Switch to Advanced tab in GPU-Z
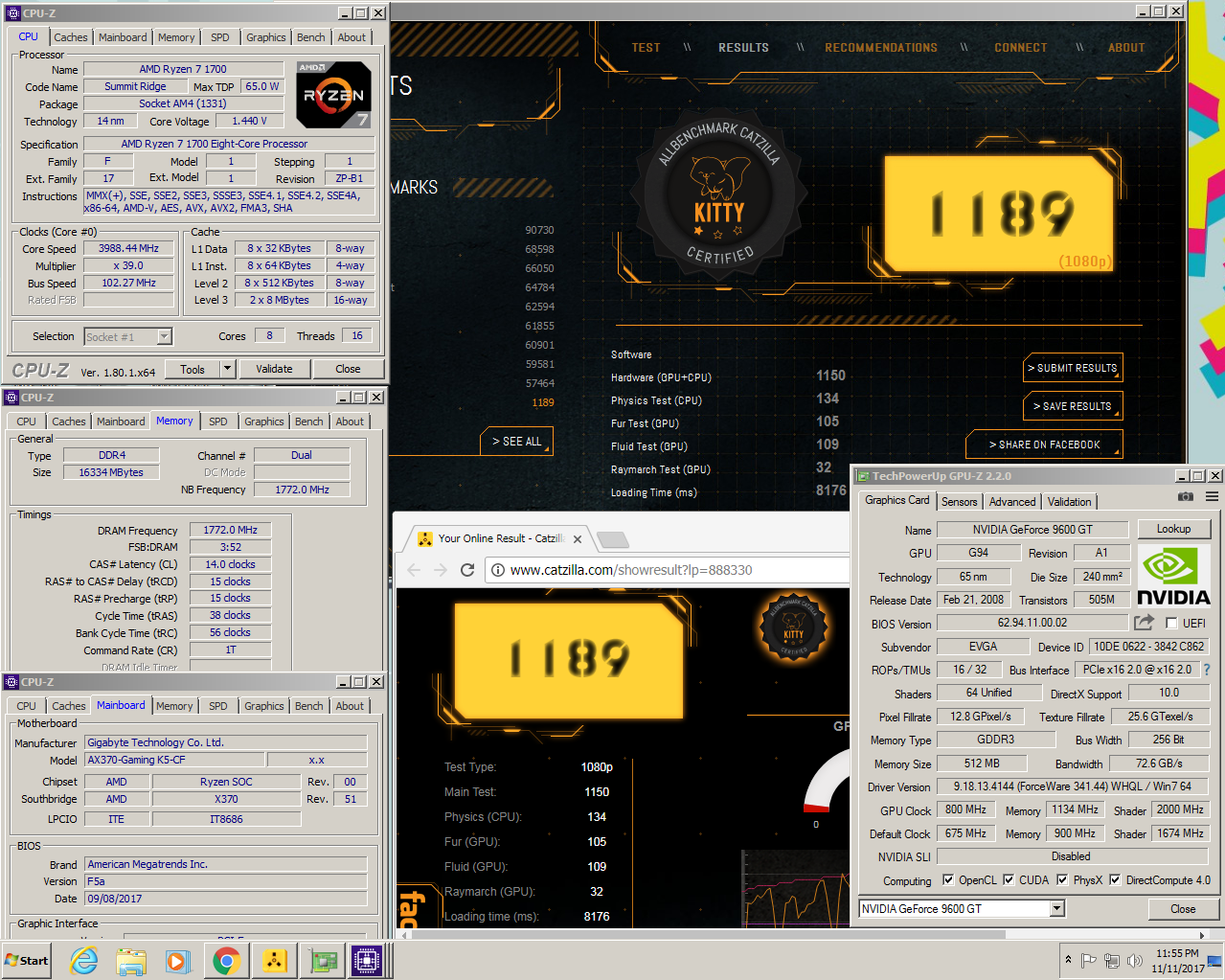The height and width of the screenshot is (980, 1225). tap(1012, 502)
